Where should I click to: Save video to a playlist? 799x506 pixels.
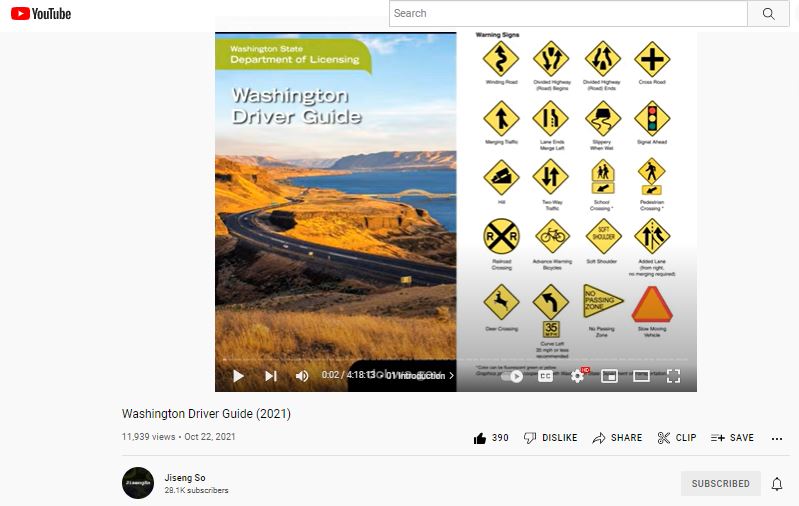click(732, 438)
